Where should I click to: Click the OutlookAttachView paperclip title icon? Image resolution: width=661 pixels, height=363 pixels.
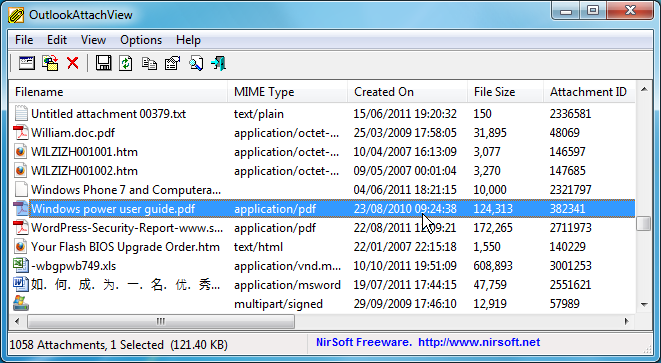(16, 15)
